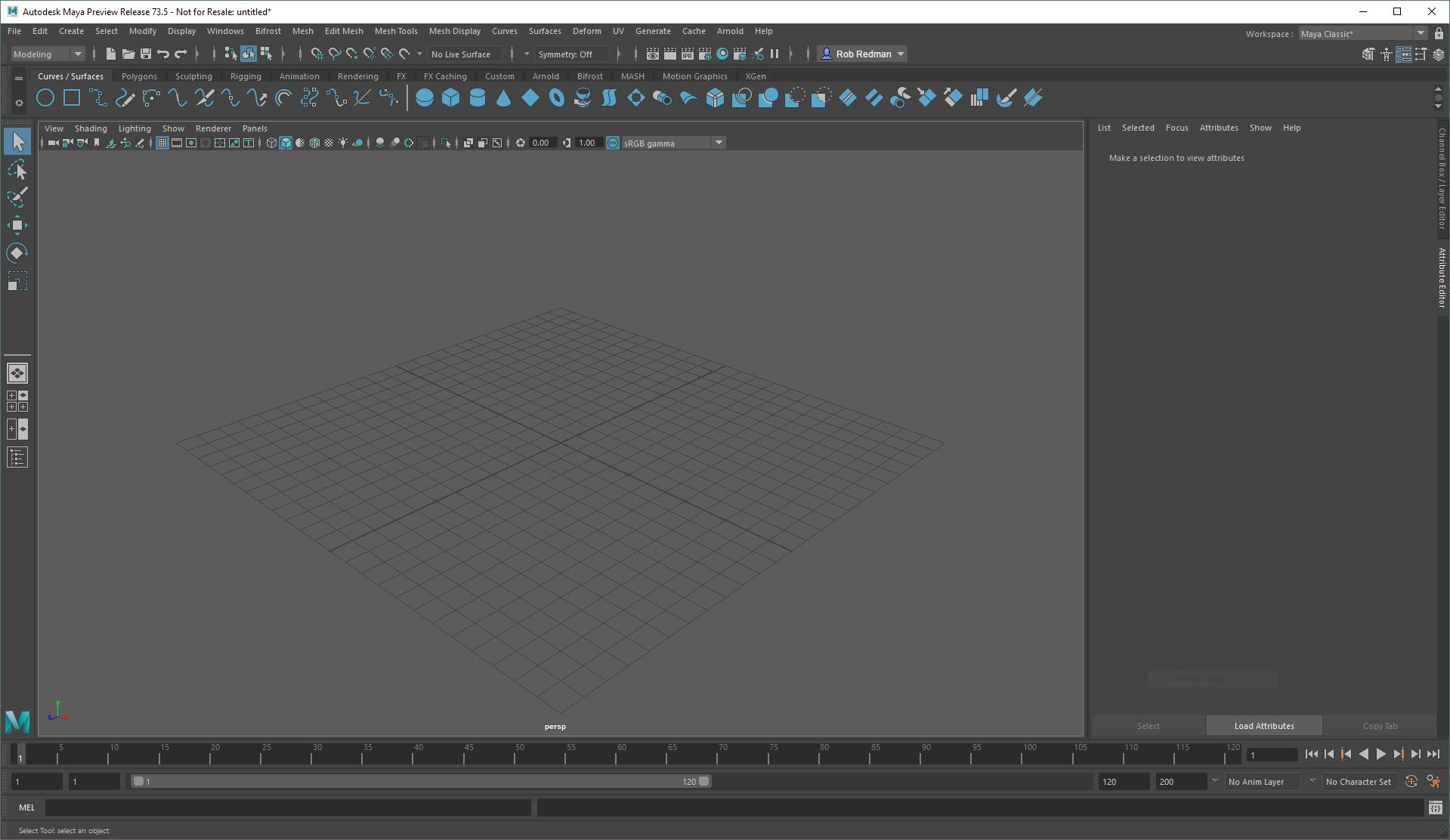The height and width of the screenshot is (840, 1450).
Task: Select the NURBS Square shelf icon
Action: tap(72, 97)
